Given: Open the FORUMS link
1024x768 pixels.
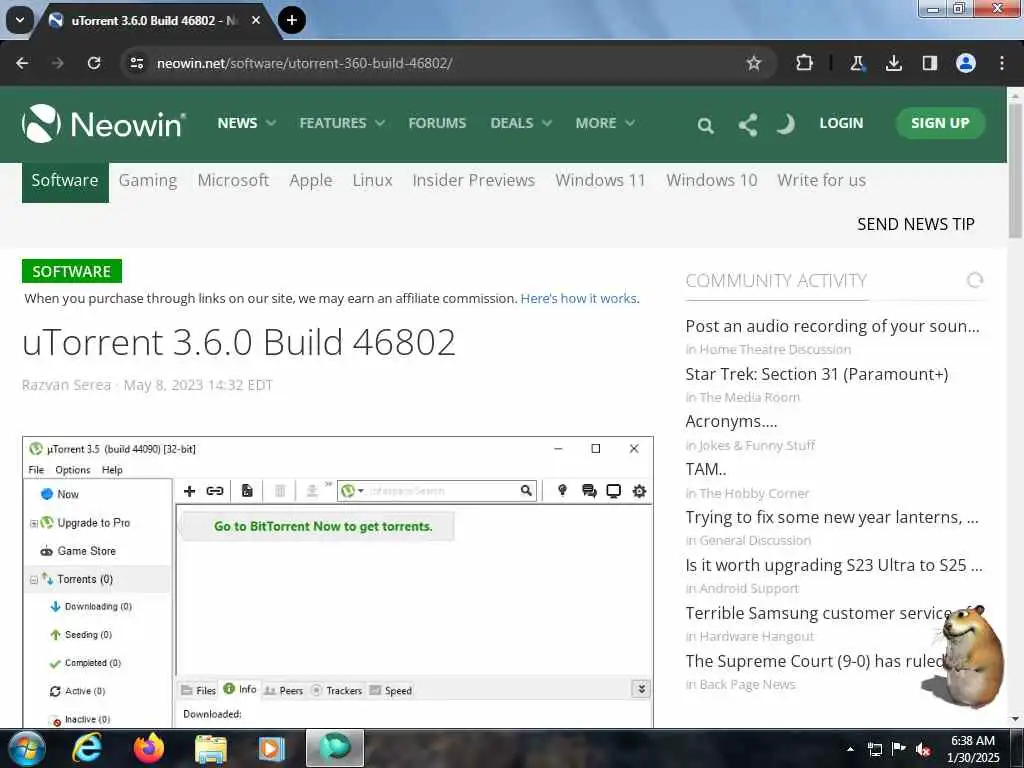Looking at the screenshot, I should 438,123.
